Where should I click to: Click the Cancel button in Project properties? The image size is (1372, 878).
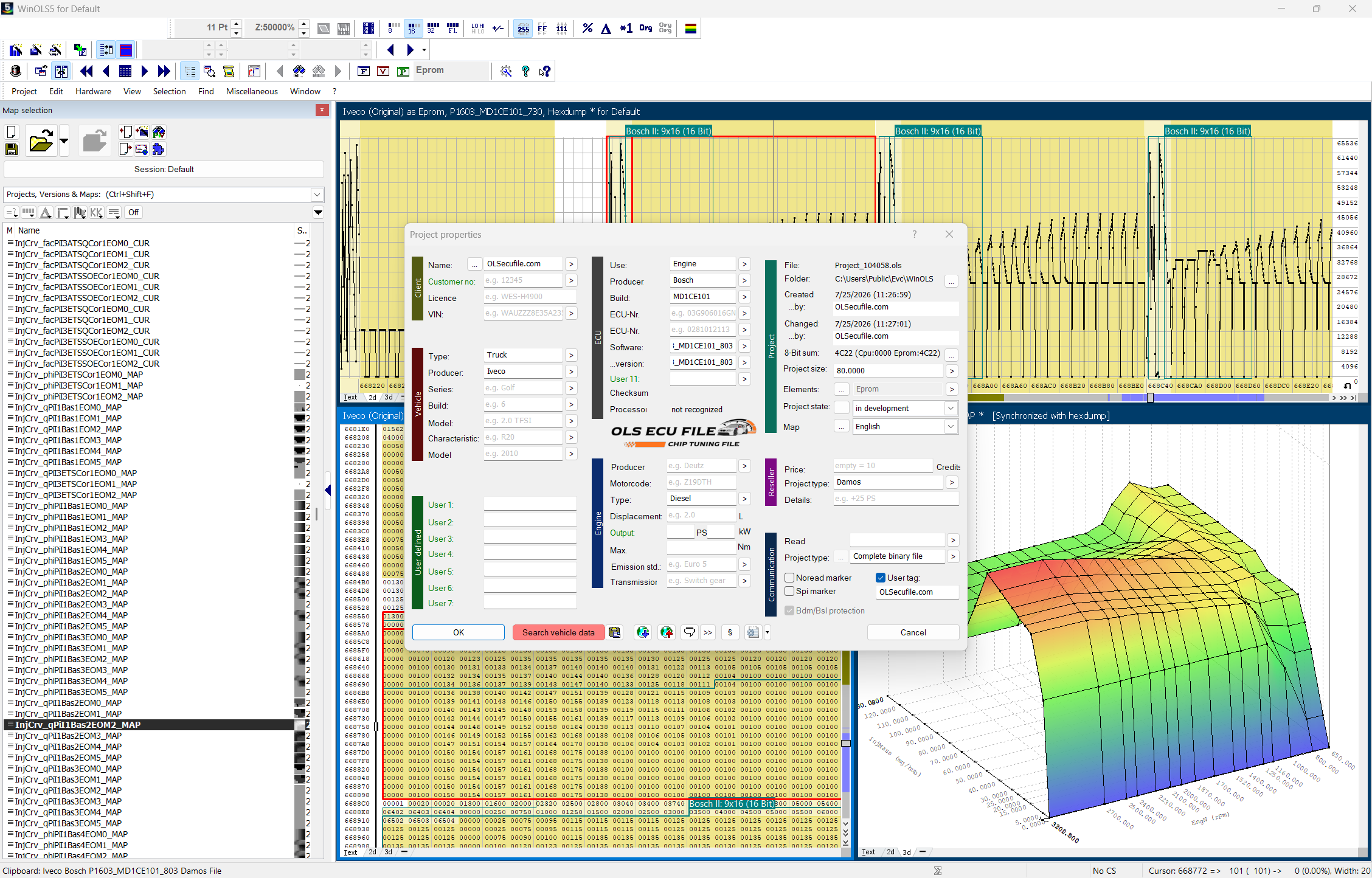point(913,632)
